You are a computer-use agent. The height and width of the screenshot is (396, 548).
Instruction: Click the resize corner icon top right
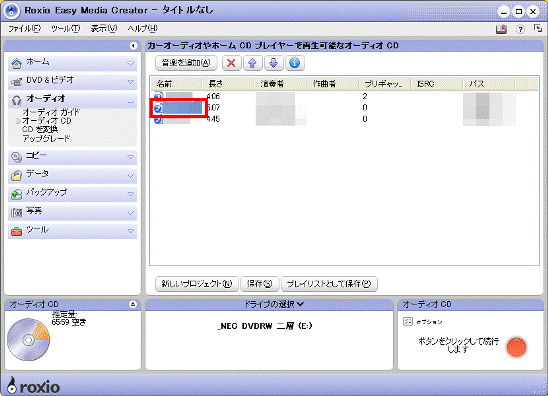pyautogui.click(x=538, y=28)
